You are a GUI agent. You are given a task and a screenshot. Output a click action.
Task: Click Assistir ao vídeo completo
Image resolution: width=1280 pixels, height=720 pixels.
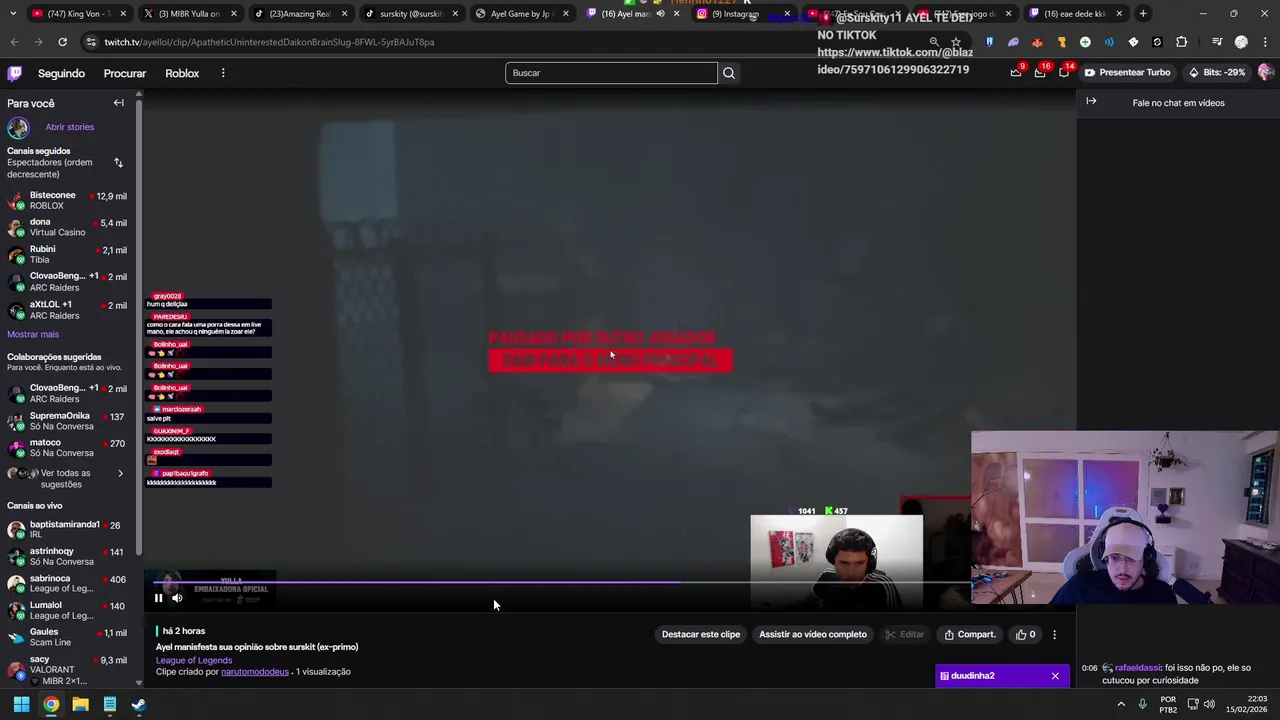click(x=813, y=634)
